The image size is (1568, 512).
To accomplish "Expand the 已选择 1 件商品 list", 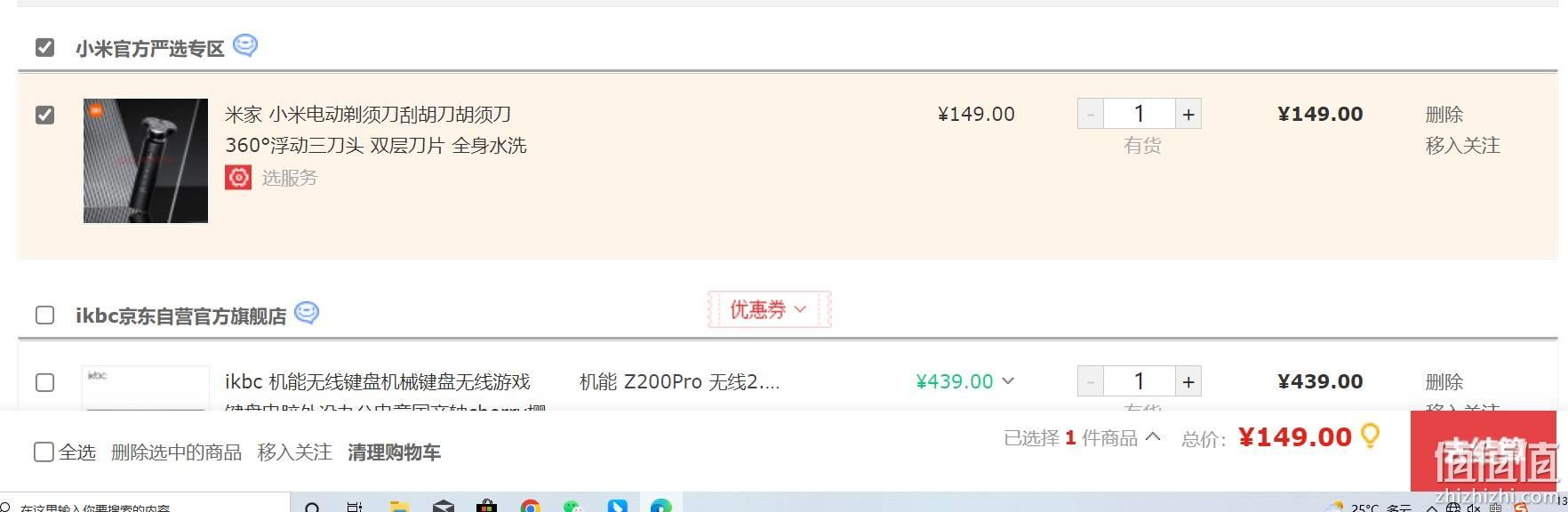I will click(1082, 437).
